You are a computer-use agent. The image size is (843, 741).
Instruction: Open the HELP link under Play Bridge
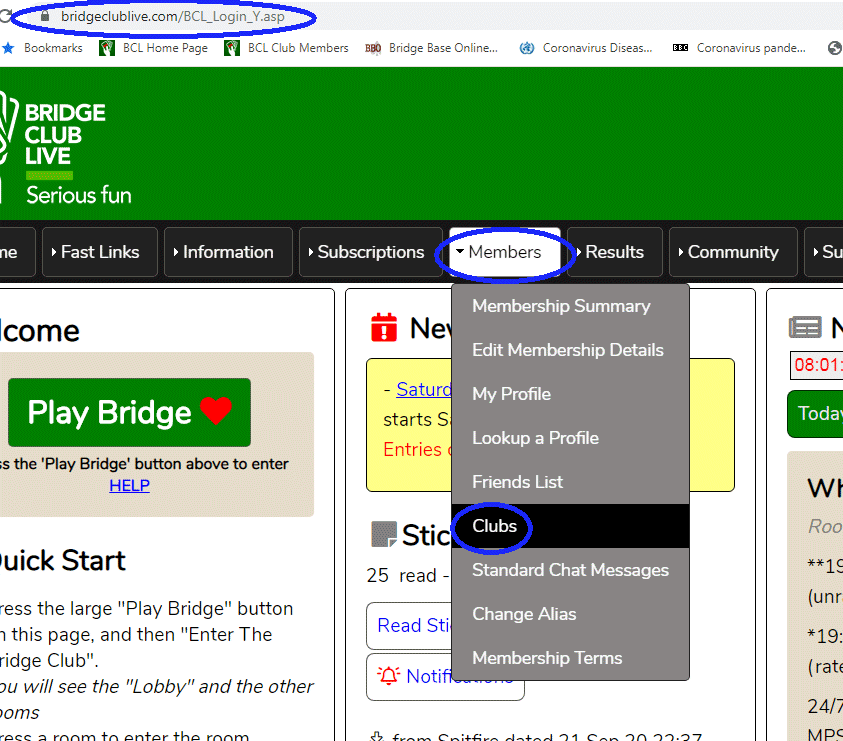coord(129,485)
